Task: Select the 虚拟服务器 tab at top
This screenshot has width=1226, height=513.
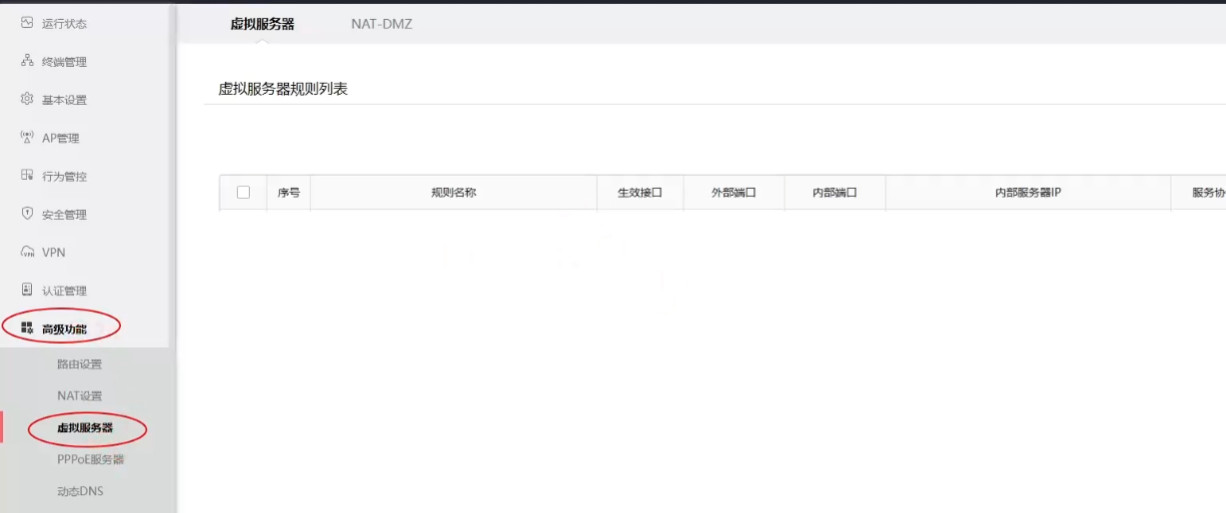Action: 262,24
